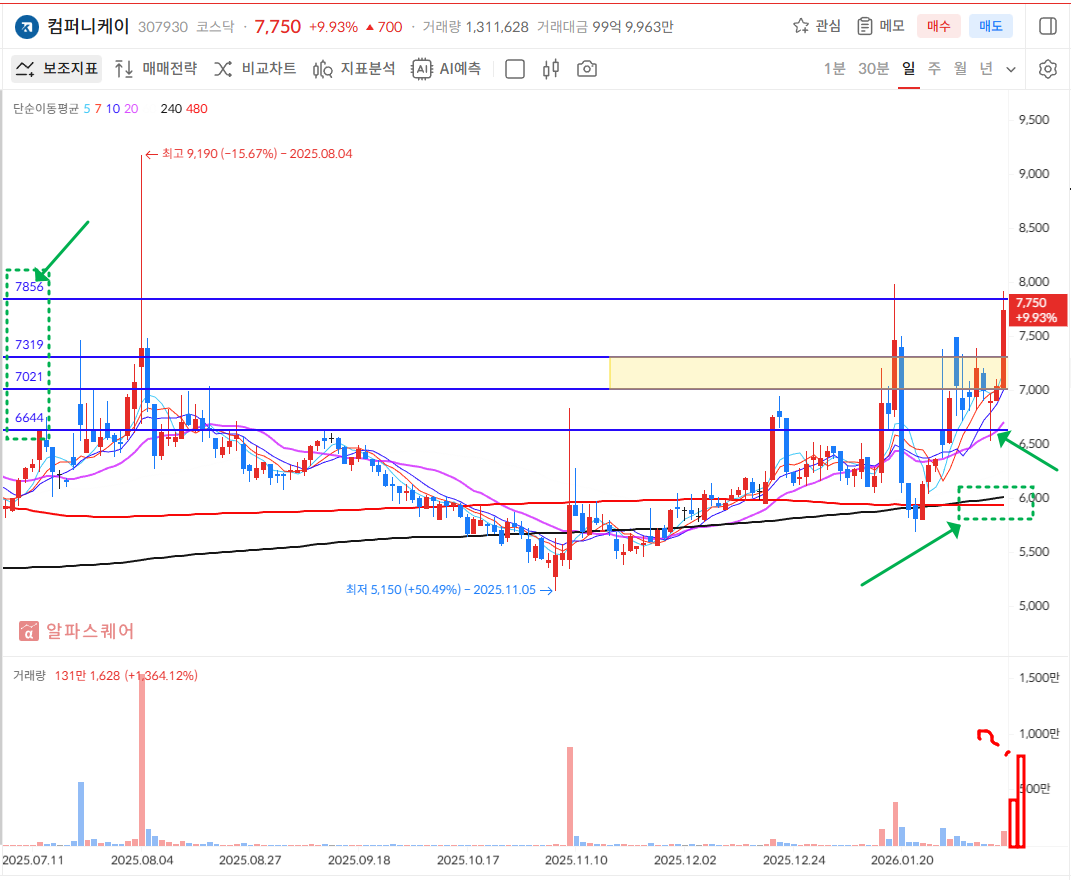Click the blue 매도 sell button
Image resolution: width=1071 pixels, height=880 pixels.
point(991,26)
